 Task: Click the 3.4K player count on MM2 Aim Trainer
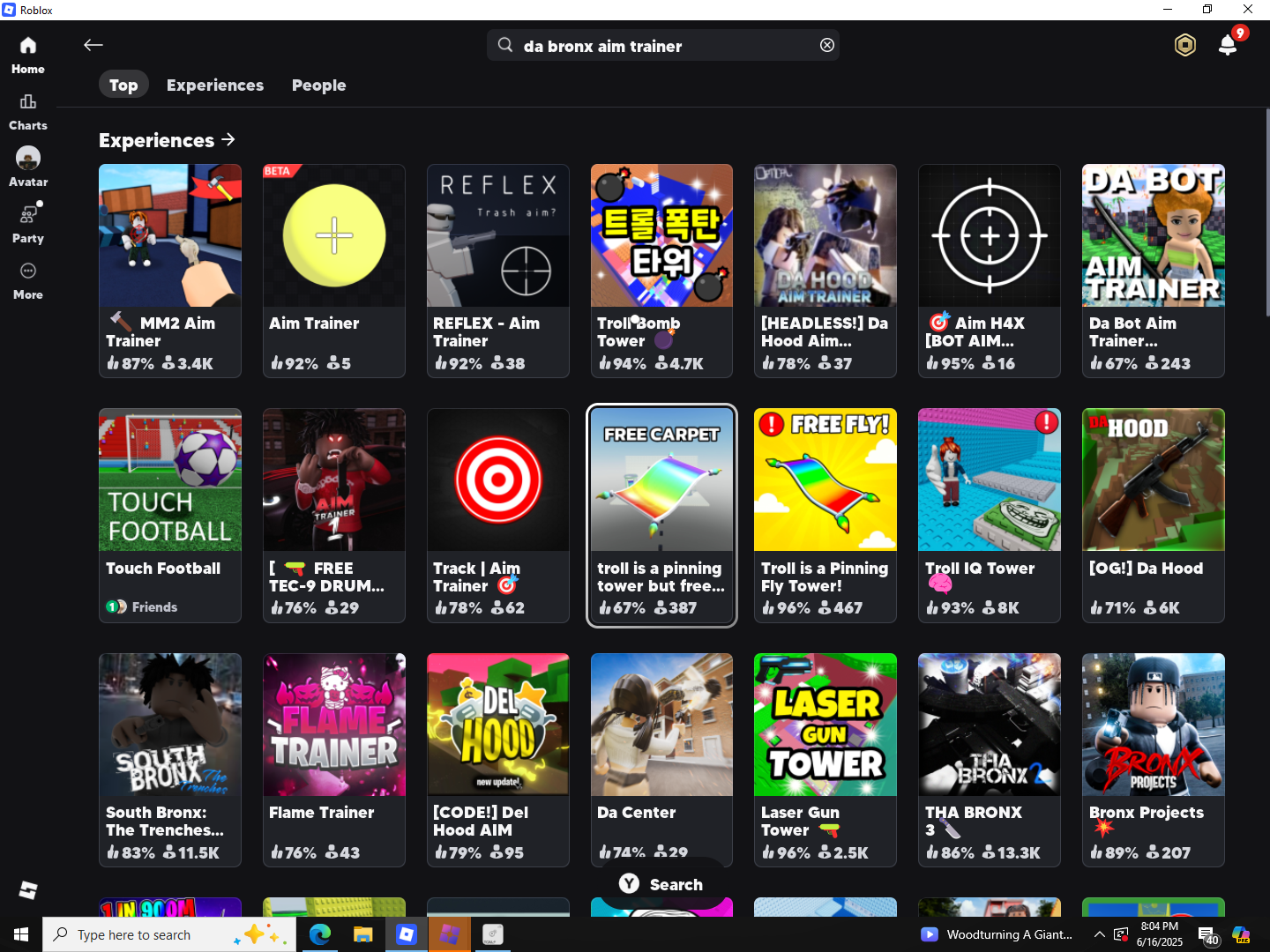click(188, 363)
